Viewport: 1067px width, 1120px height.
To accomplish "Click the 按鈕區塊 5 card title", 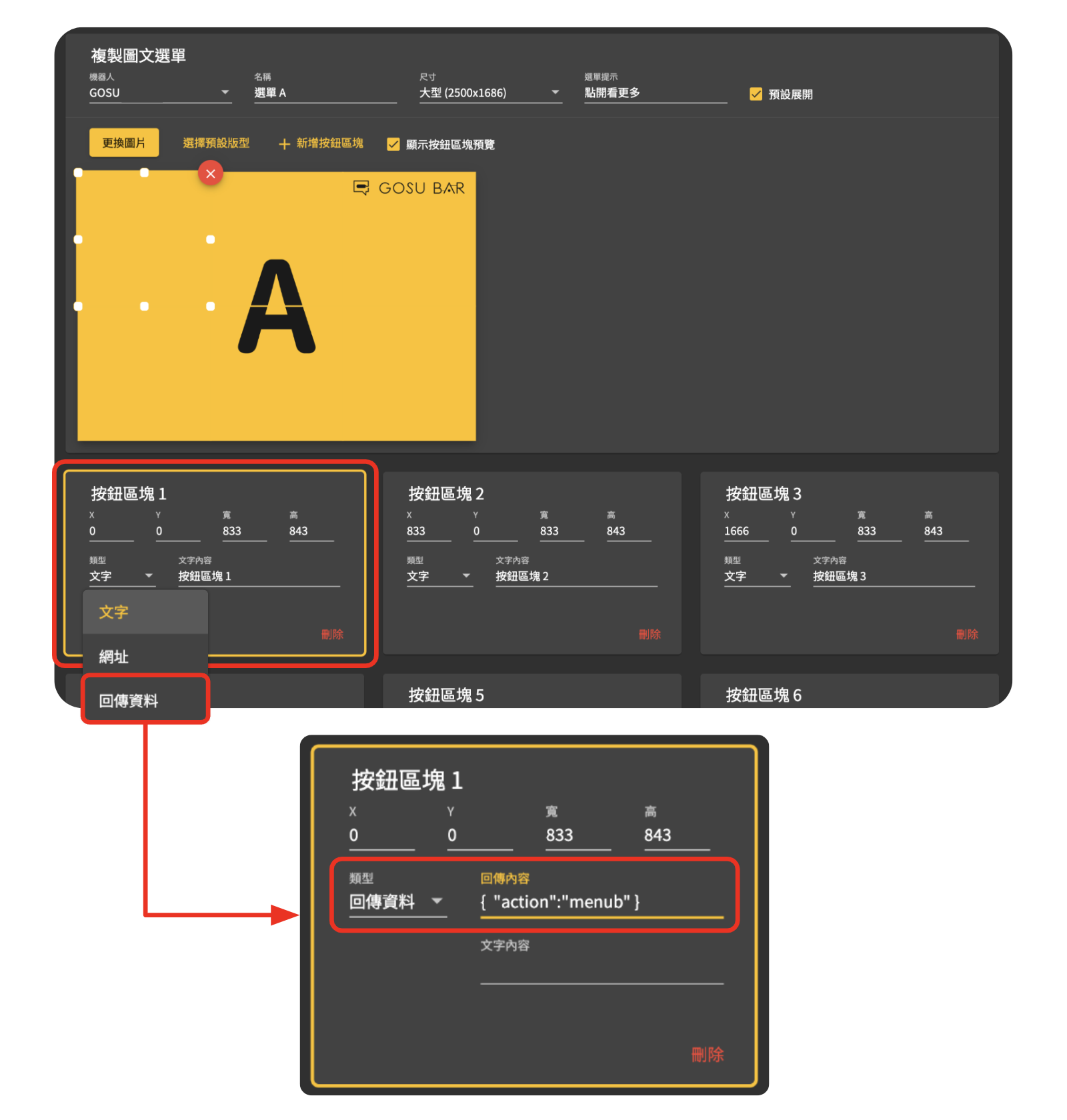I will pyautogui.click(x=446, y=695).
